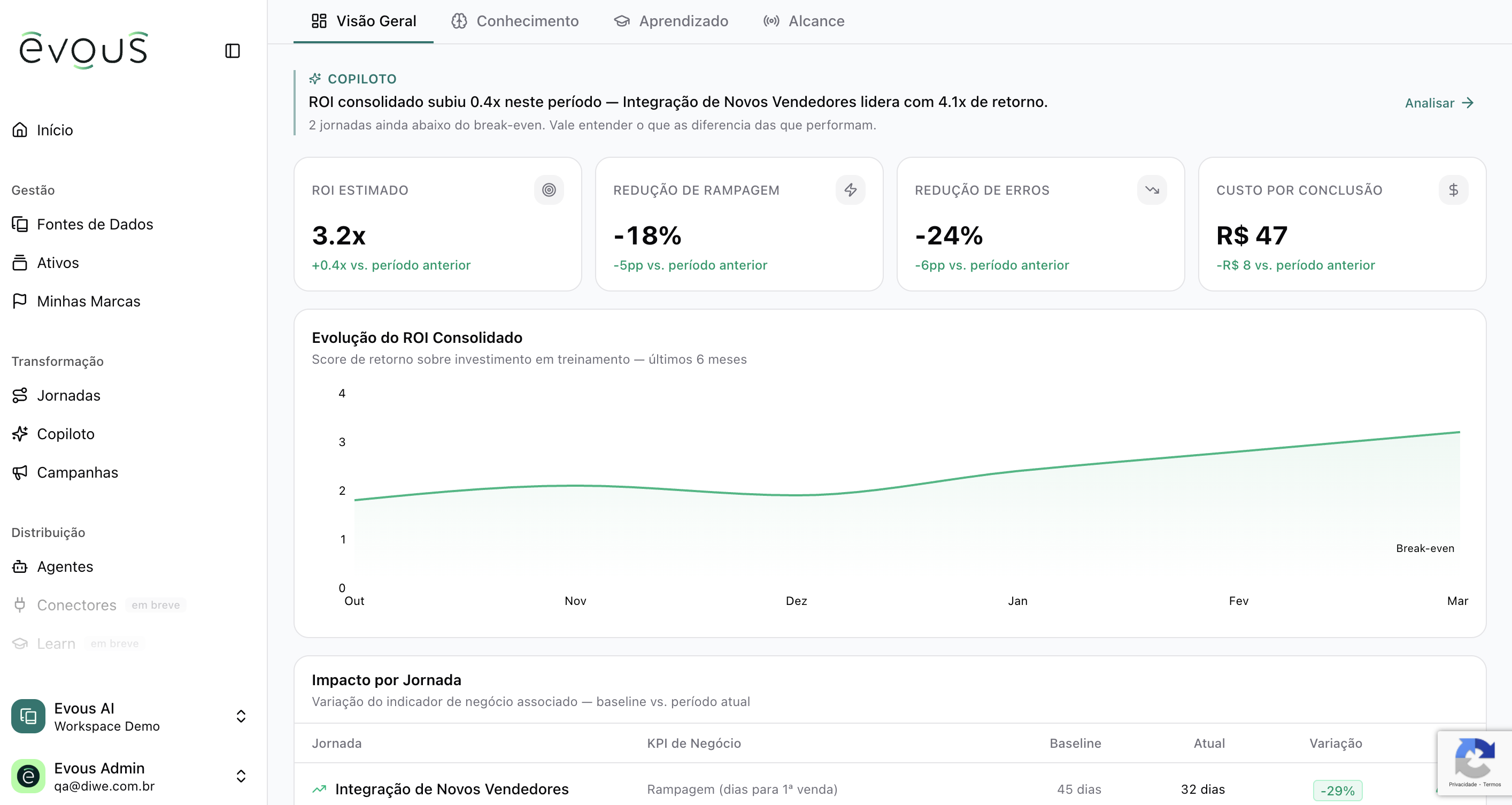The image size is (1512, 805).
Task: Expand the Evous Admin account menu
Action: point(241,776)
